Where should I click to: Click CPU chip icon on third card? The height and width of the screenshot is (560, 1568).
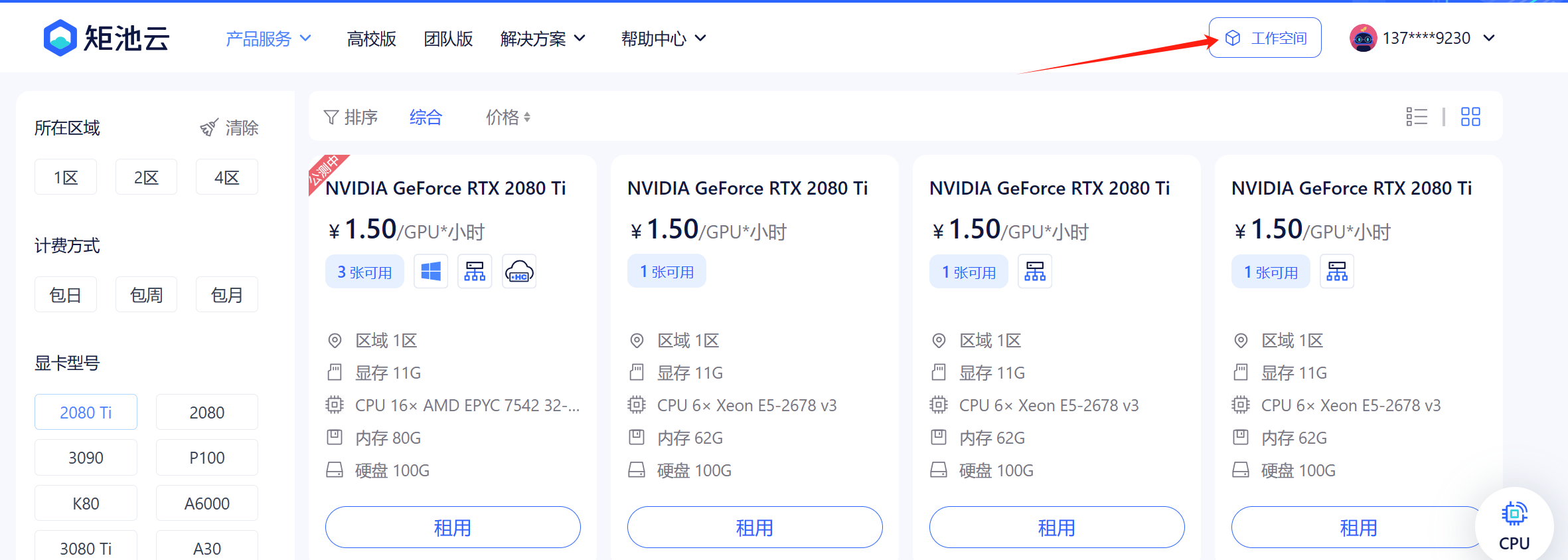pos(939,405)
